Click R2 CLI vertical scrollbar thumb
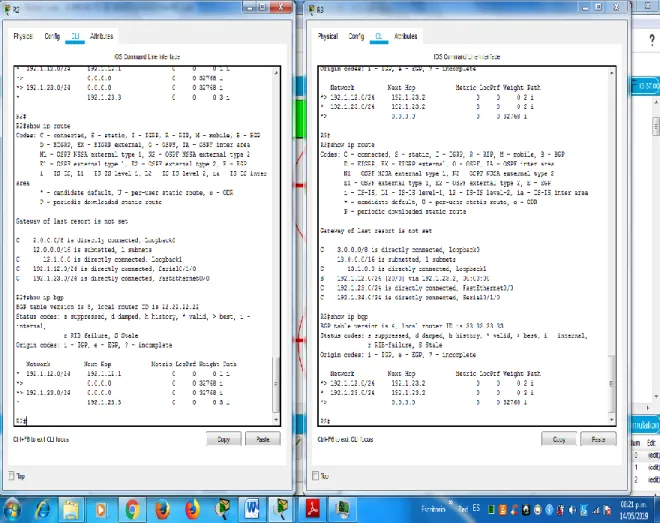This screenshot has height=523, width=660. tap(276, 385)
